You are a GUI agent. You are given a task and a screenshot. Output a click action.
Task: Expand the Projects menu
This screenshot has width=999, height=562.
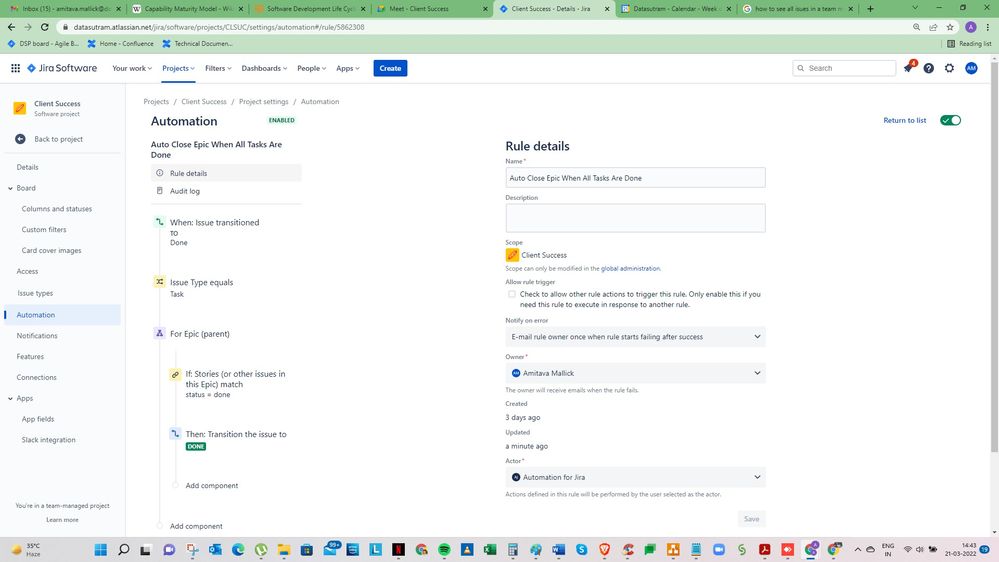point(178,68)
